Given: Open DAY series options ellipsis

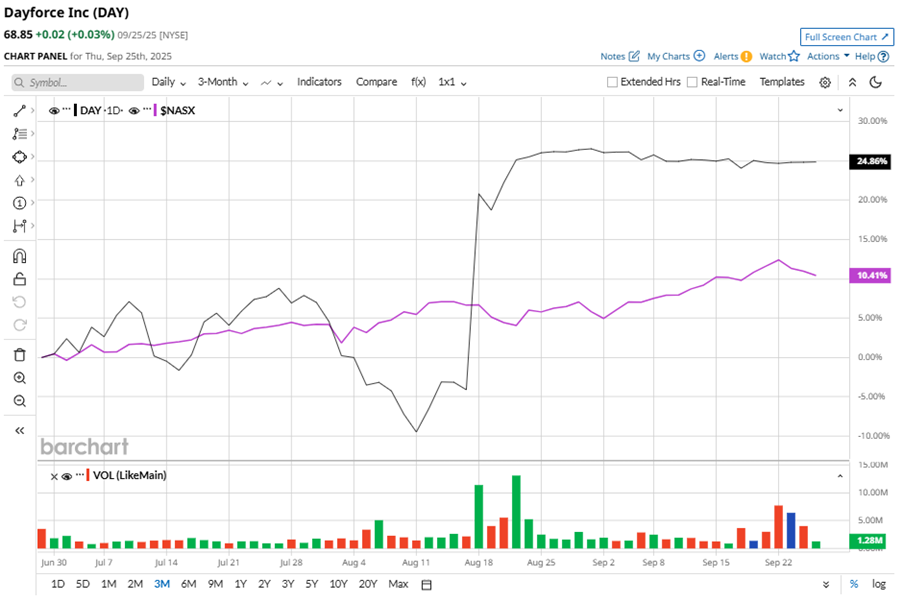Looking at the screenshot, I should click(x=67, y=109).
